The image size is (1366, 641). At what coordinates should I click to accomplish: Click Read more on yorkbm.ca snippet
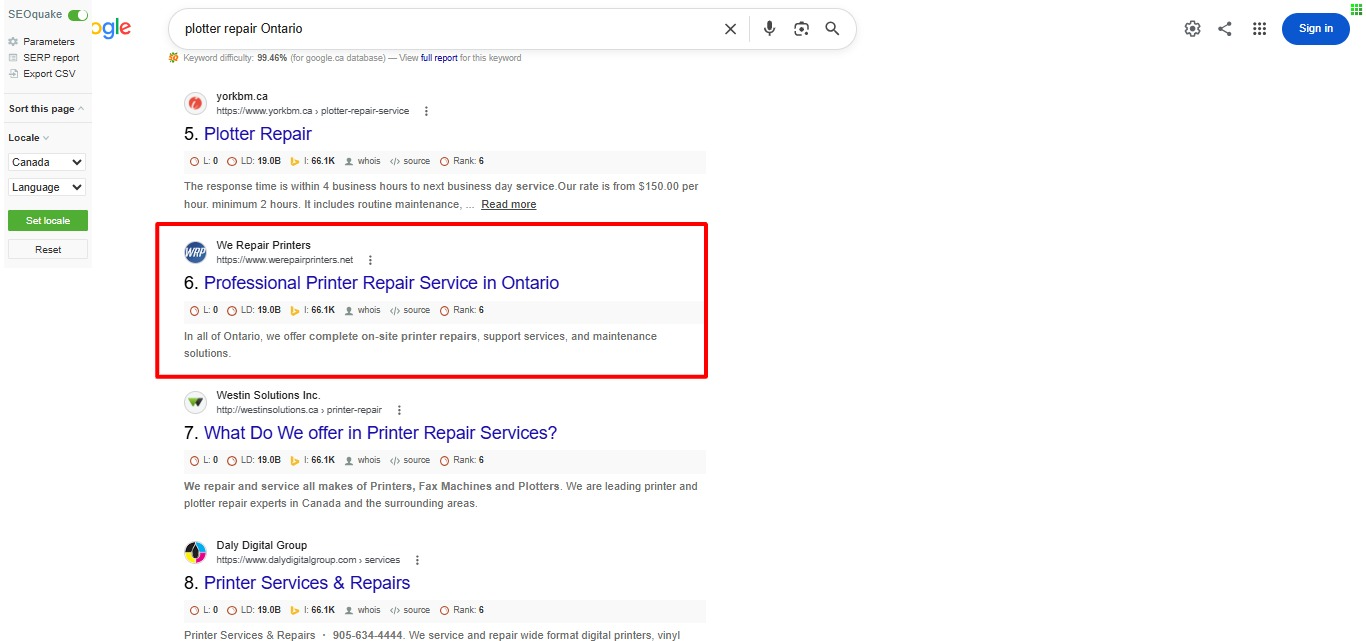pyautogui.click(x=508, y=204)
